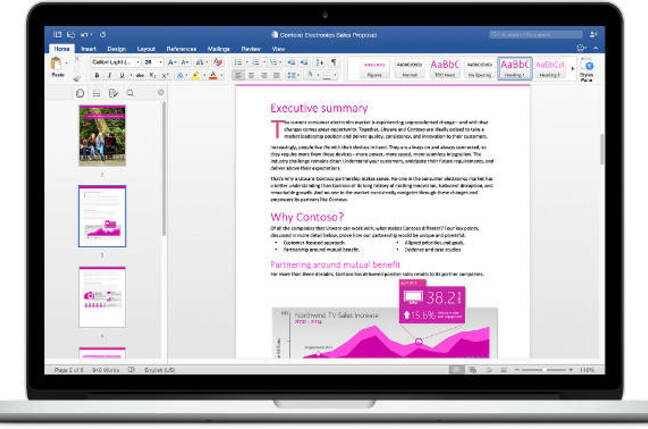The width and height of the screenshot is (648, 429).
Task: Select the cover page thumbnail with people
Action: (102, 136)
